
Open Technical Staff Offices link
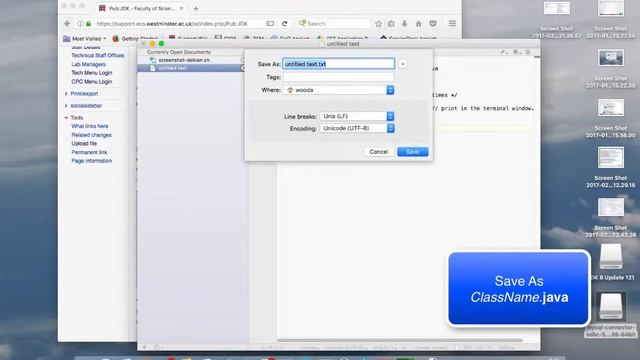98,56
